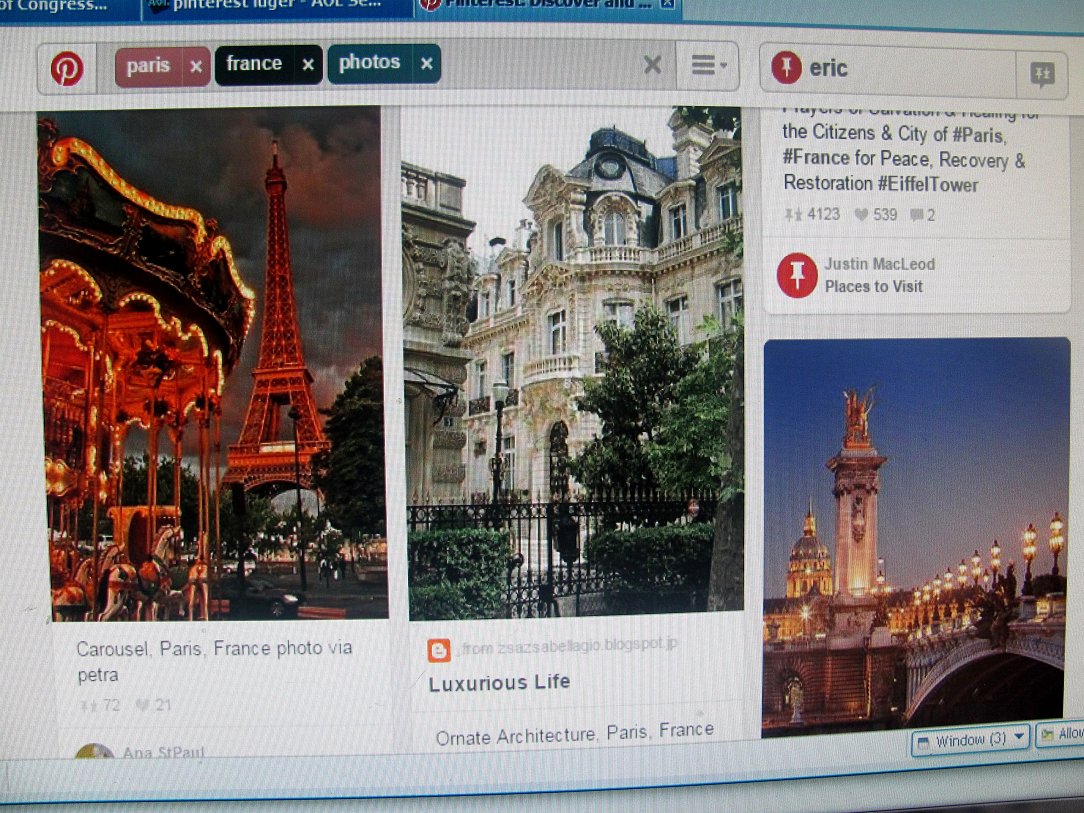Click the 21 likes count under Carousel pin
This screenshot has height=813, width=1084.
[x=153, y=705]
